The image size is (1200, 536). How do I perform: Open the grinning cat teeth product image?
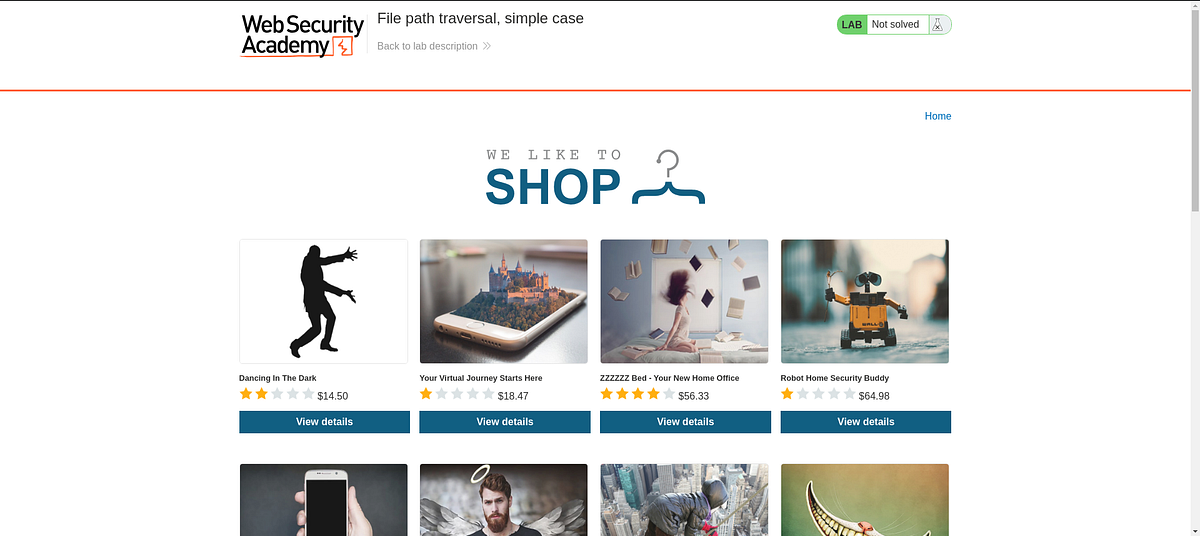(865, 500)
